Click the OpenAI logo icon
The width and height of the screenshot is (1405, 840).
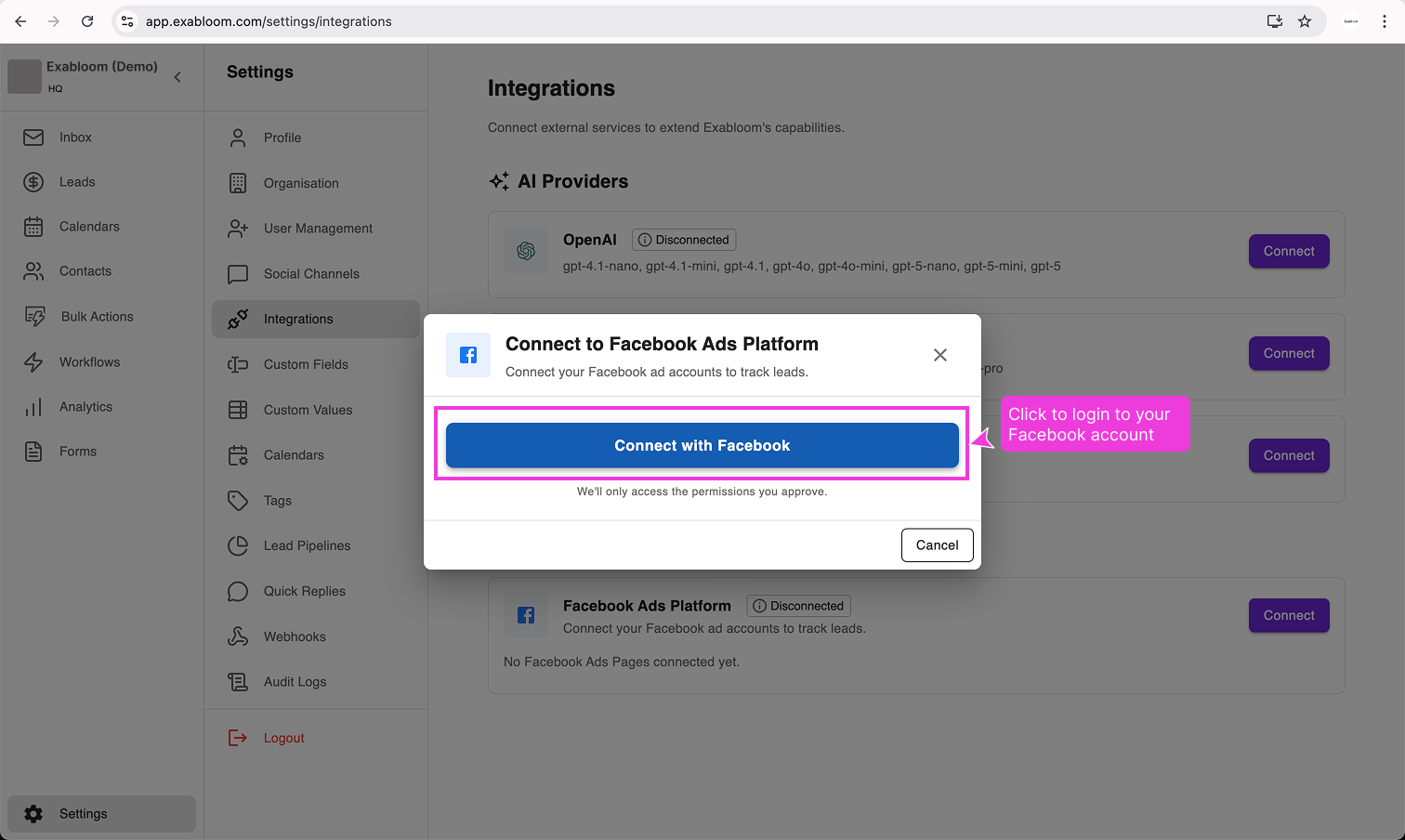[526, 250]
